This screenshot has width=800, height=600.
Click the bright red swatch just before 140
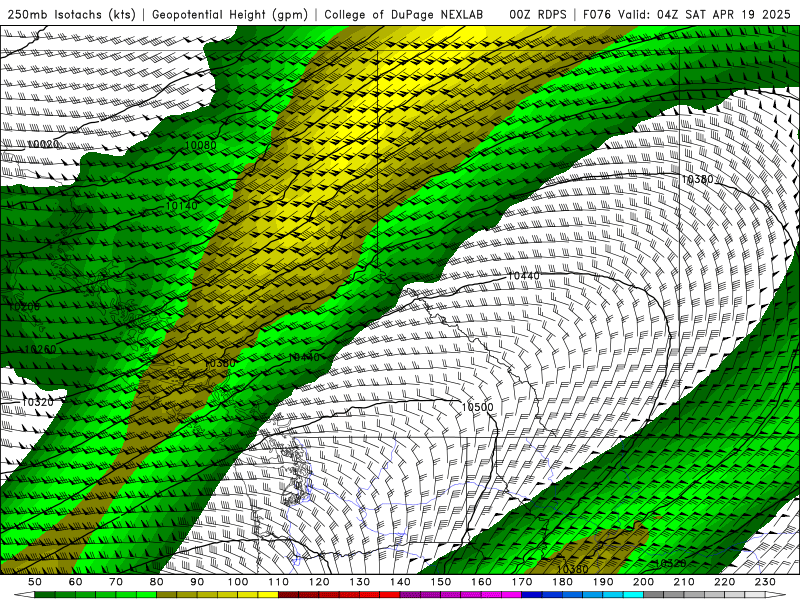[390, 595]
